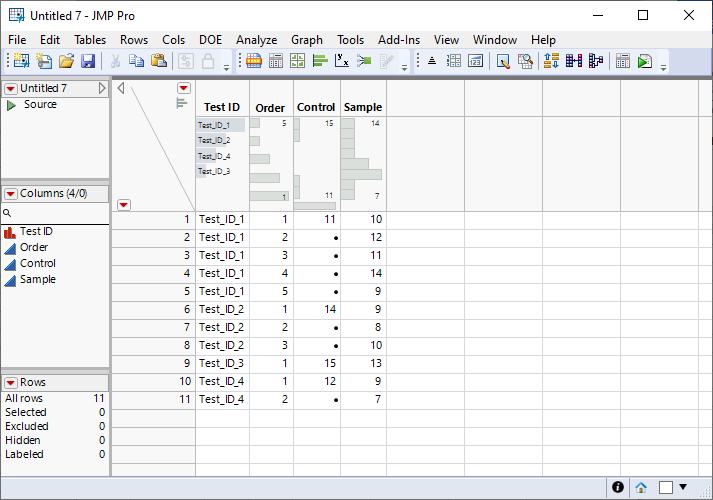Save the data table with the floppy icon
The width and height of the screenshot is (713, 500).
pos(88,61)
